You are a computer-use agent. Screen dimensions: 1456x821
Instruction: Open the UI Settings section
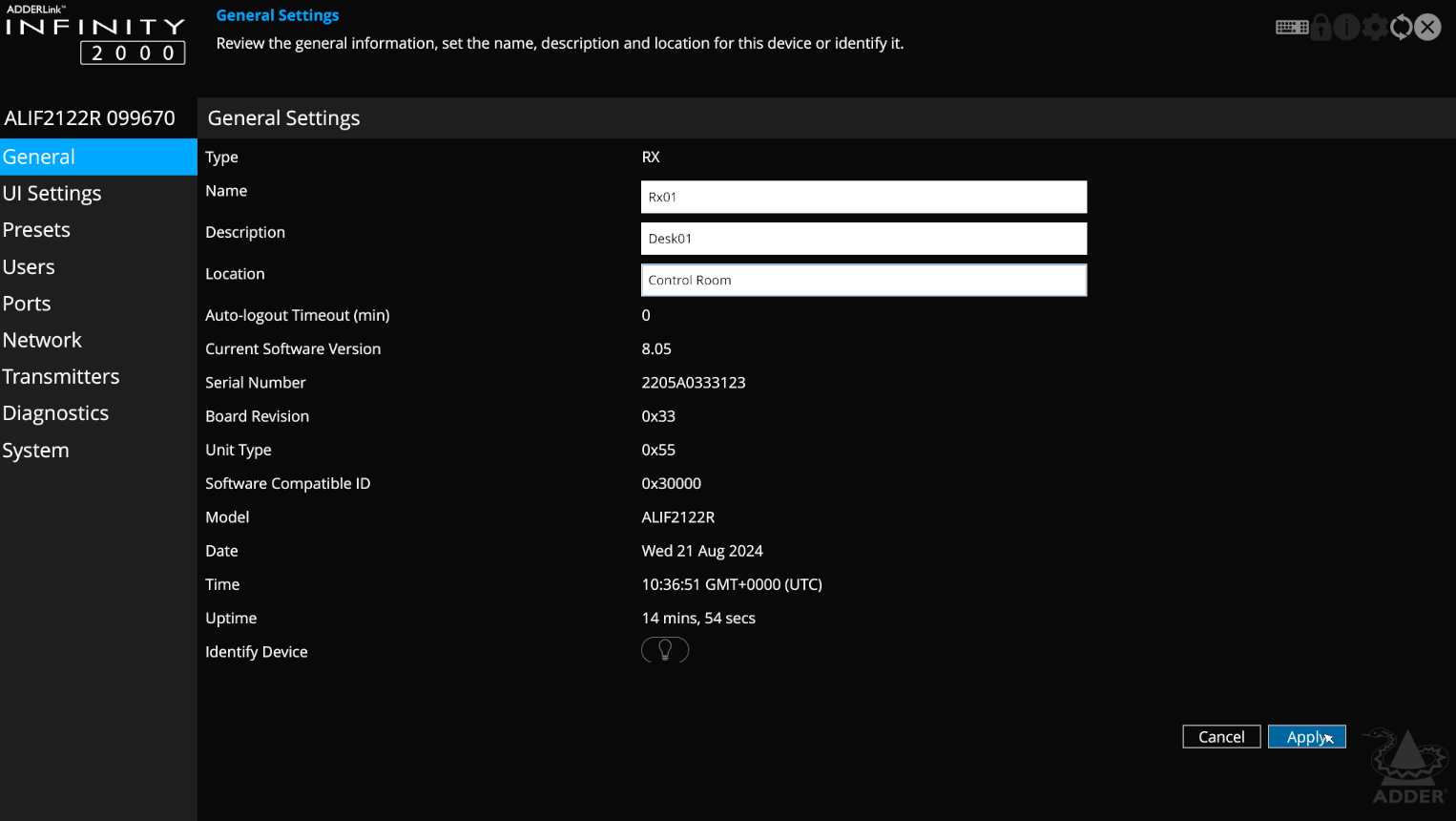52,194
